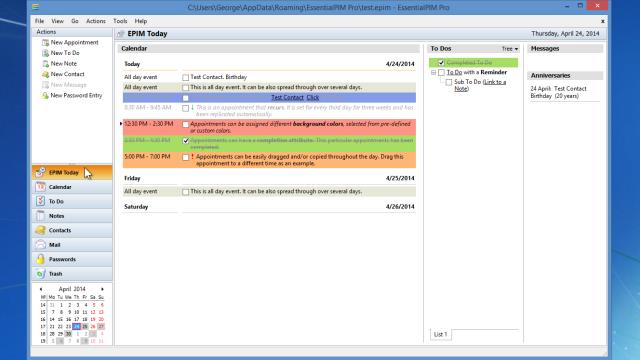
Task: Click the New Appointment icon
Action: coord(45,42)
